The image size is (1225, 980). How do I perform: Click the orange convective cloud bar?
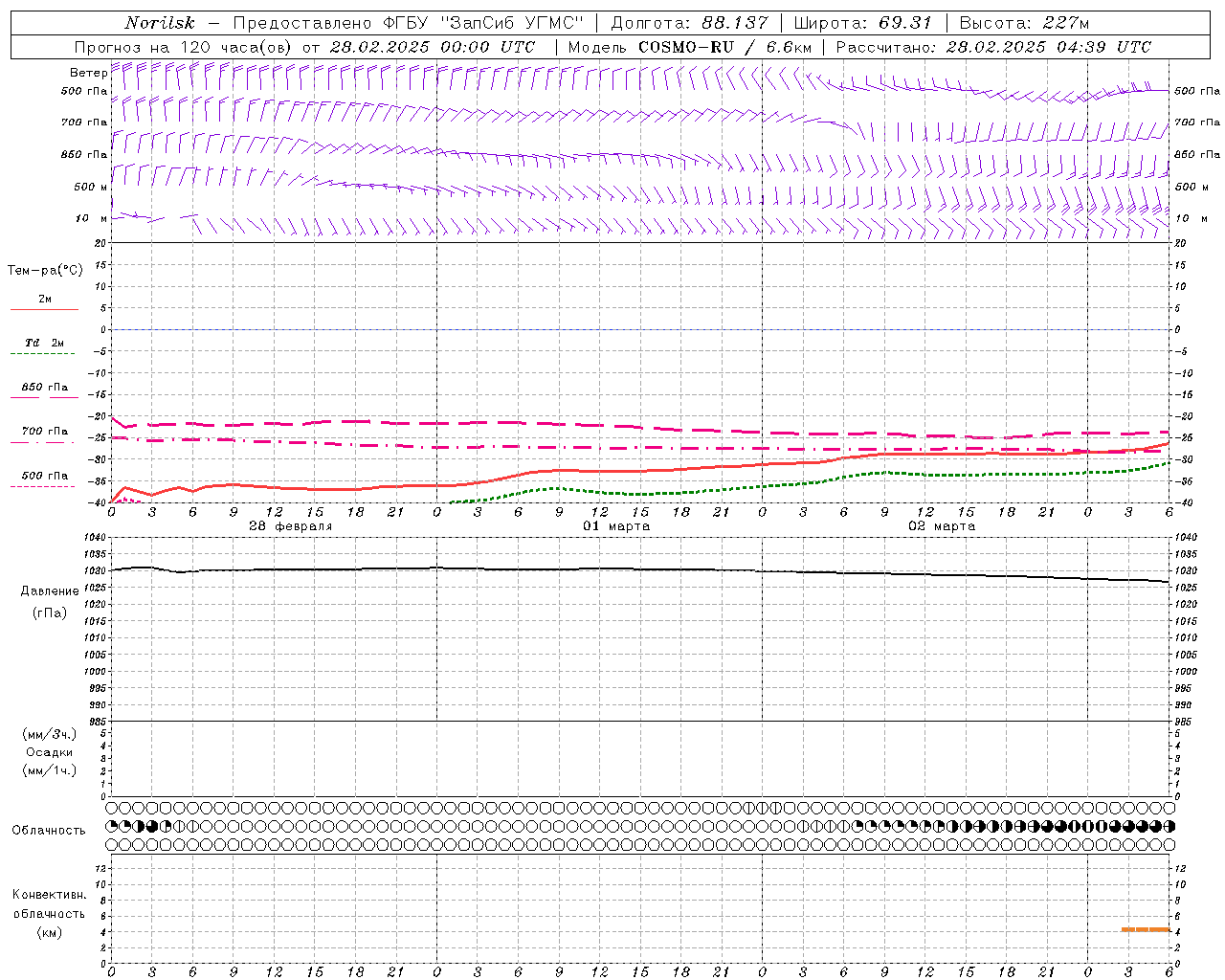pyautogui.click(x=1146, y=929)
